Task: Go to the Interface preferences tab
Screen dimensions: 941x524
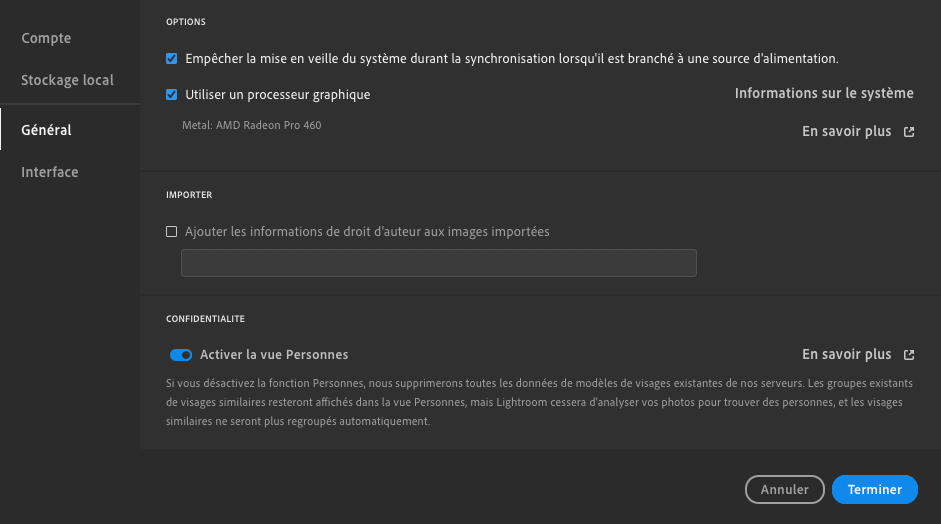Action: click(50, 172)
